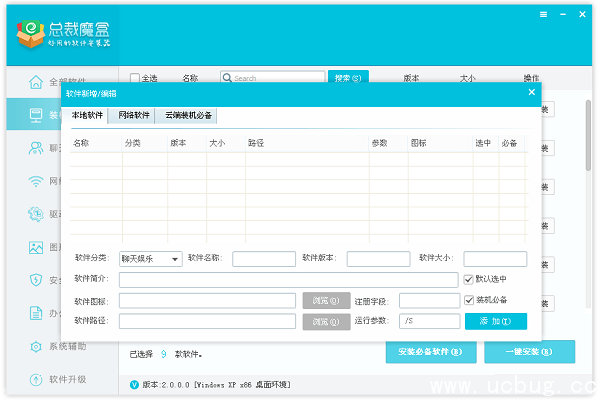Click the 安装必备软件 button

click(430, 352)
